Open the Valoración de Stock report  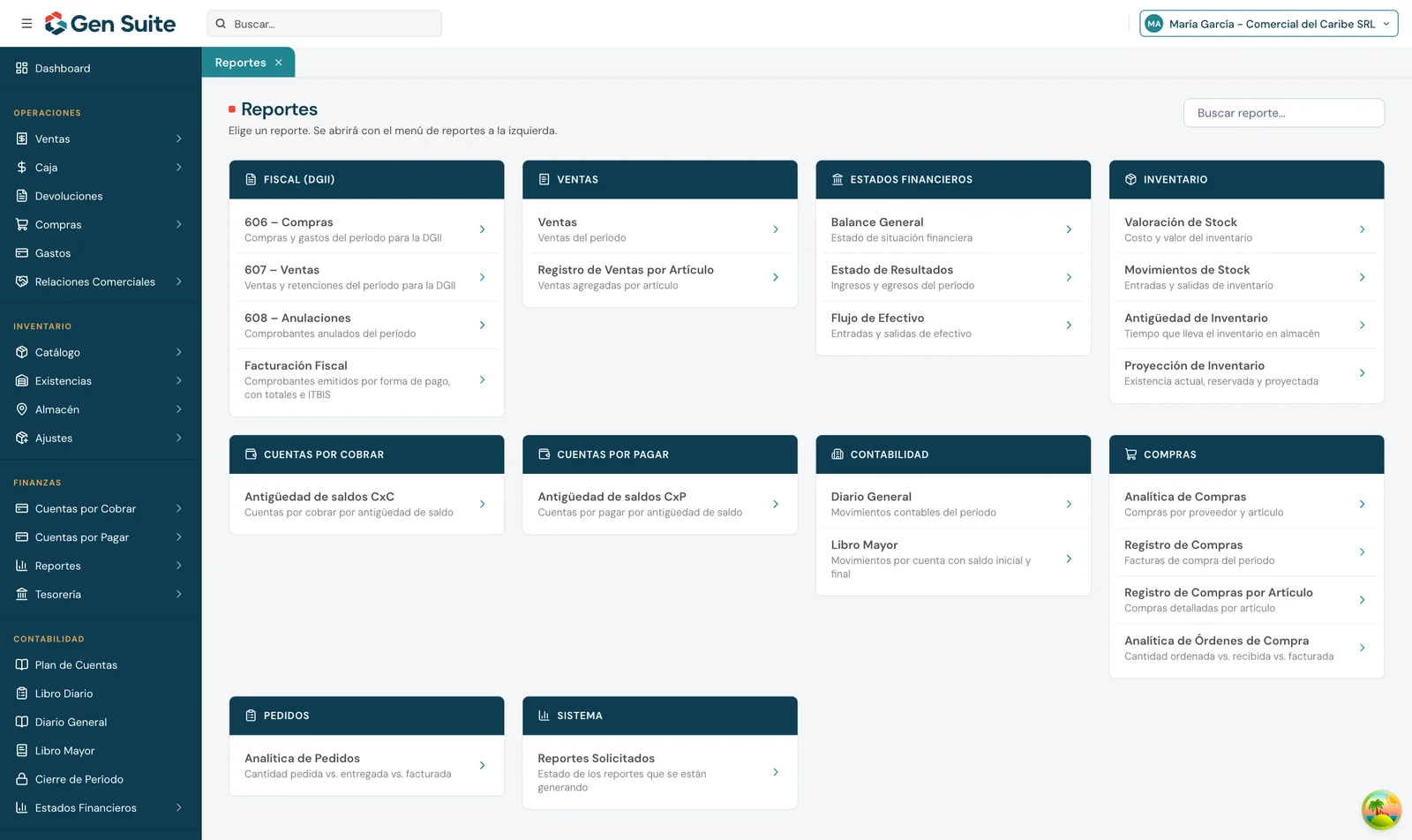[1246, 229]
